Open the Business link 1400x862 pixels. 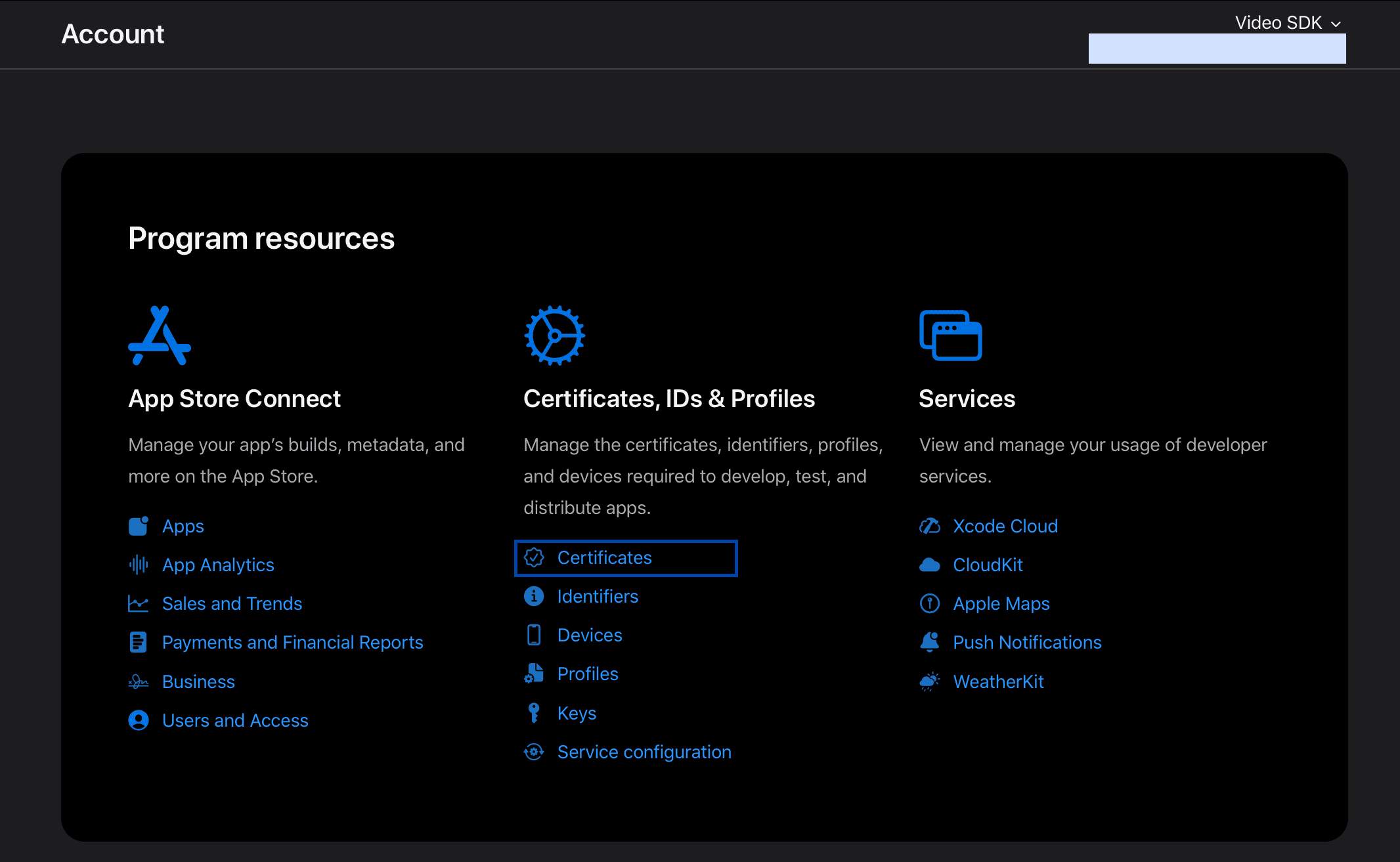[x=198, y=681]
